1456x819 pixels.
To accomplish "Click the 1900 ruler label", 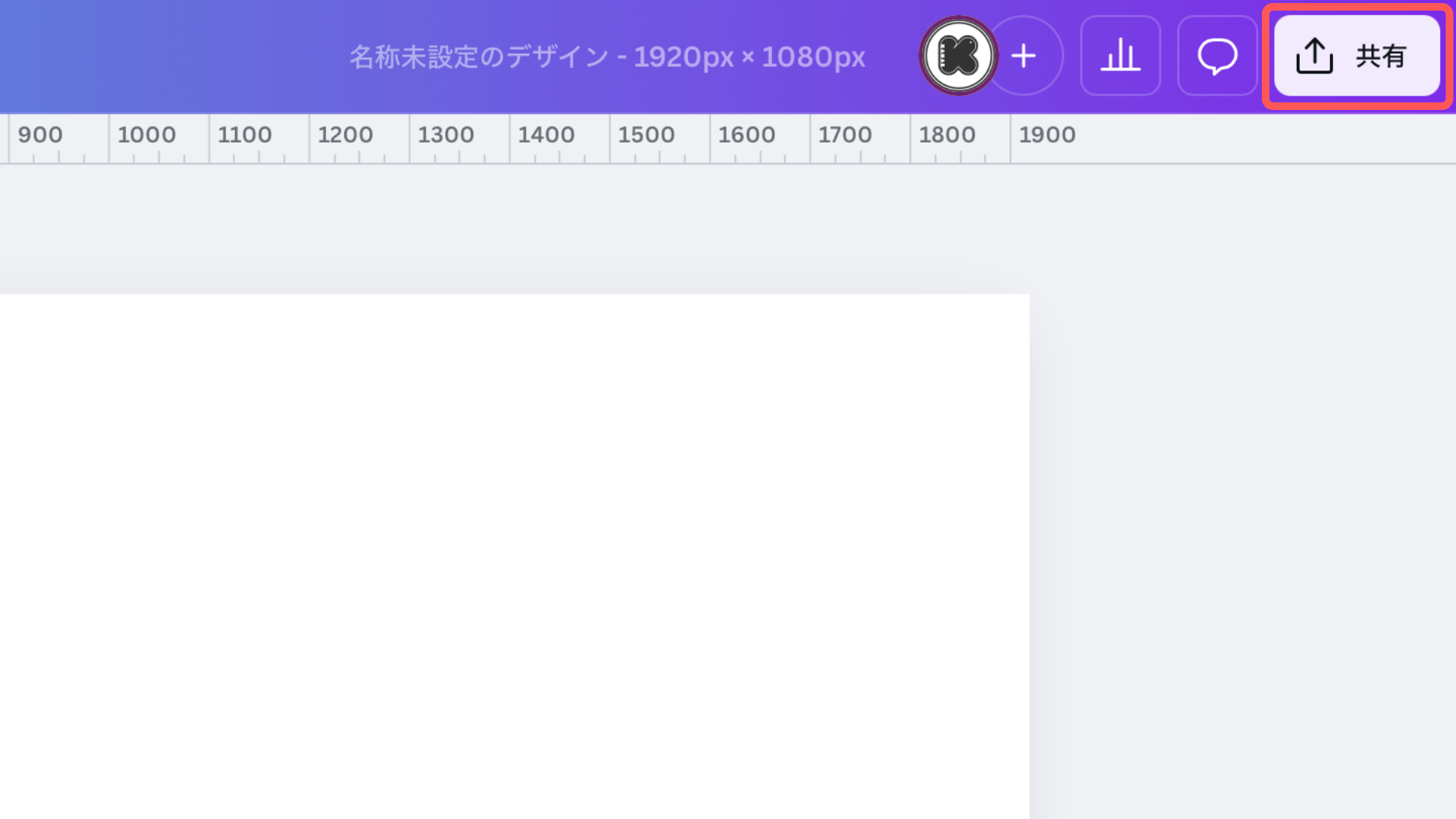I will (1047, 135).
